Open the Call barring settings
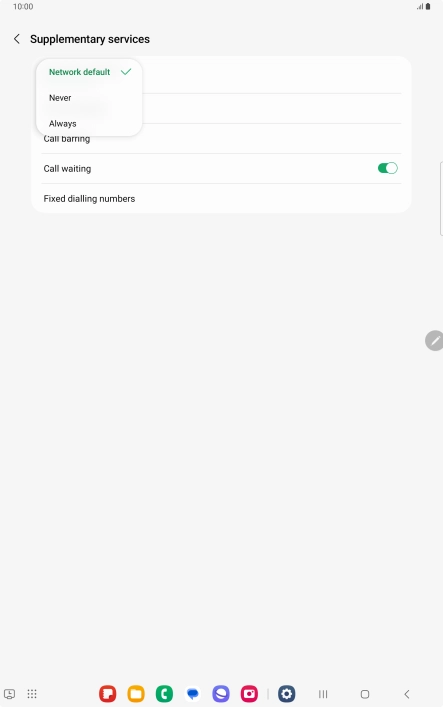This screenshot has width=443, height=707. tap(221, 140)
